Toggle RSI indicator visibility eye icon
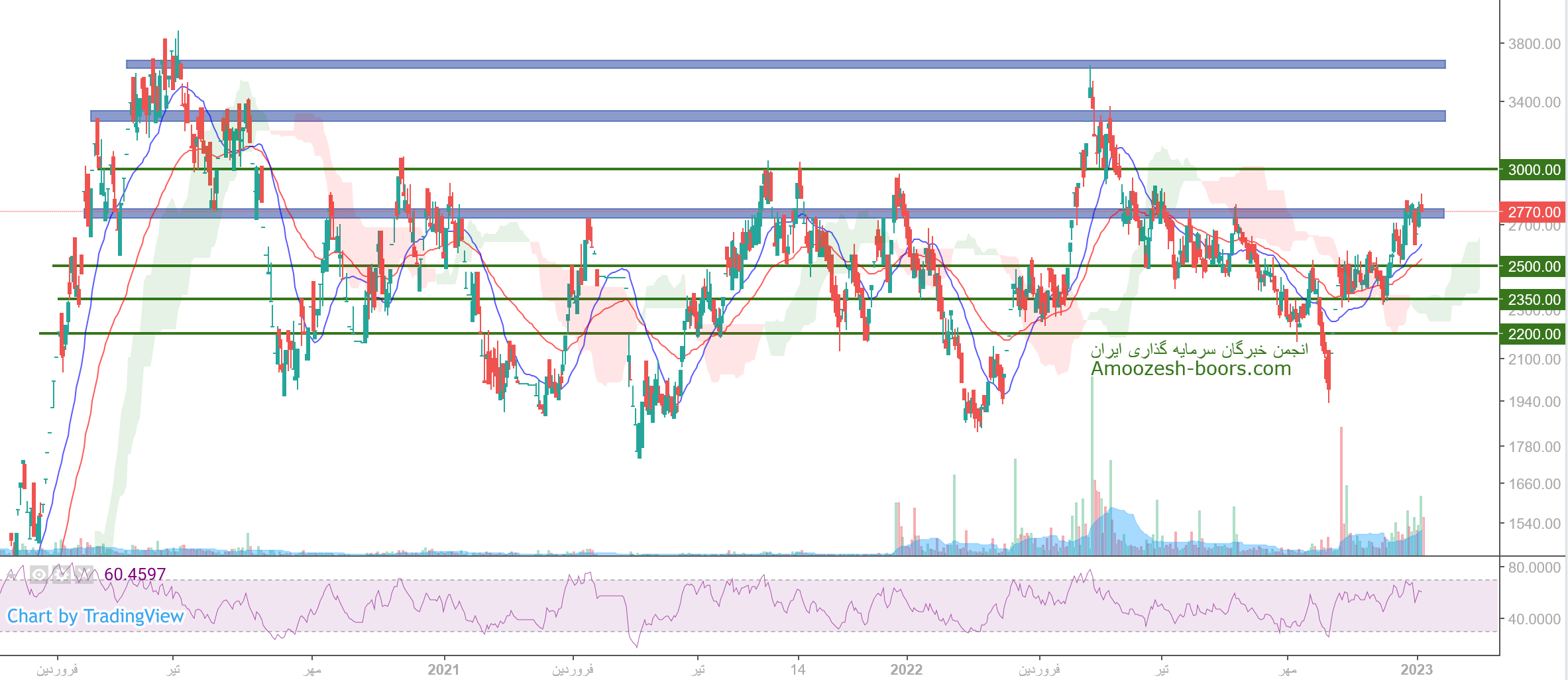Image resolution: width=1568 pixels, height=680 pixels. pos(39,574)
